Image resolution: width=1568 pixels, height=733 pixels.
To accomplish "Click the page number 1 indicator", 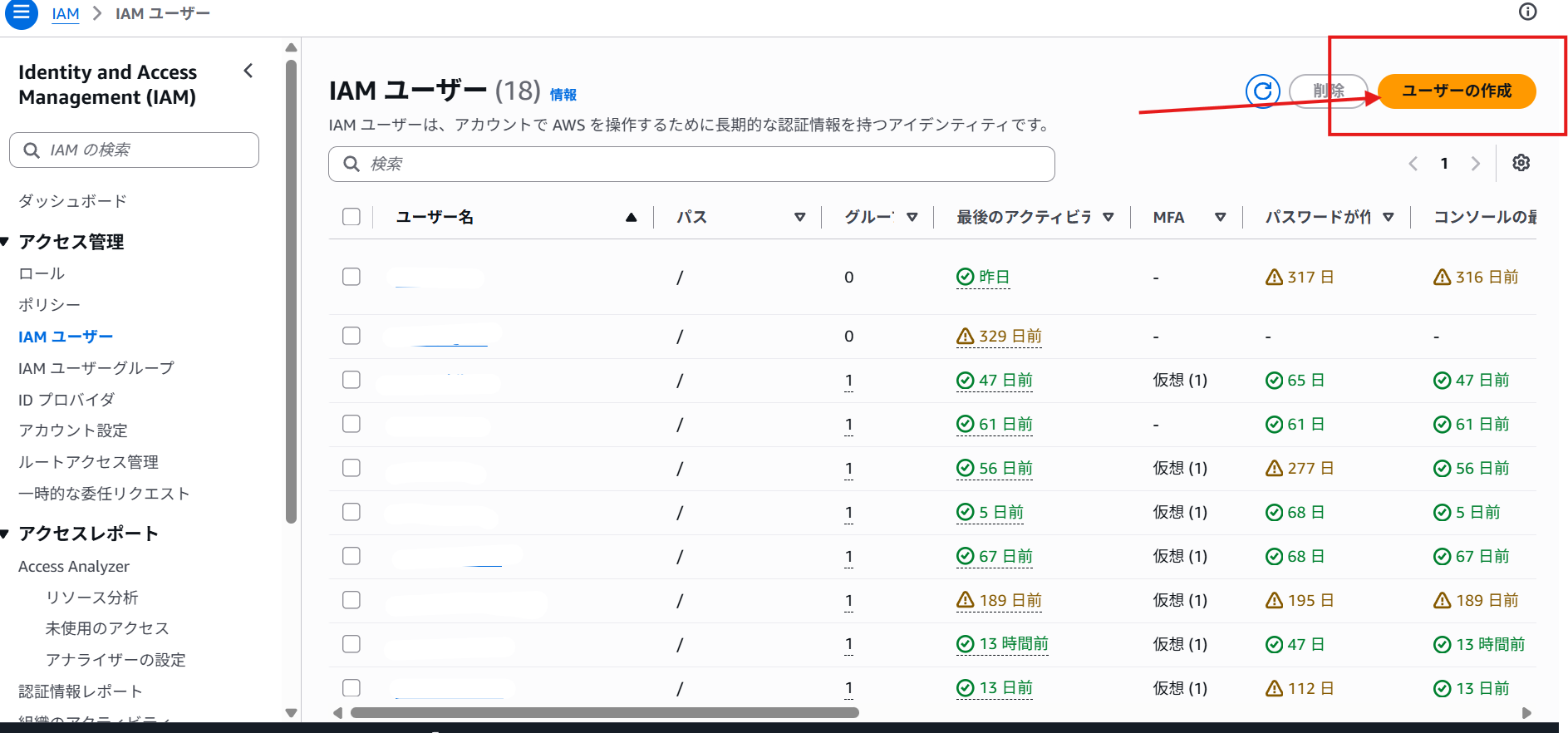I will pyautogui.click(x=1444, y=164).
